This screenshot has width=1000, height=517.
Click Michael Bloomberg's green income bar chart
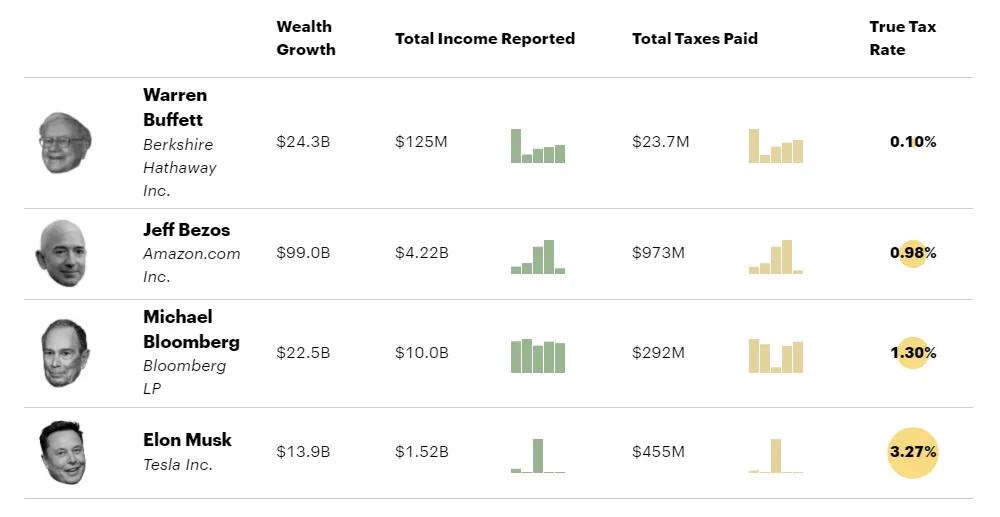pos(538,356)
